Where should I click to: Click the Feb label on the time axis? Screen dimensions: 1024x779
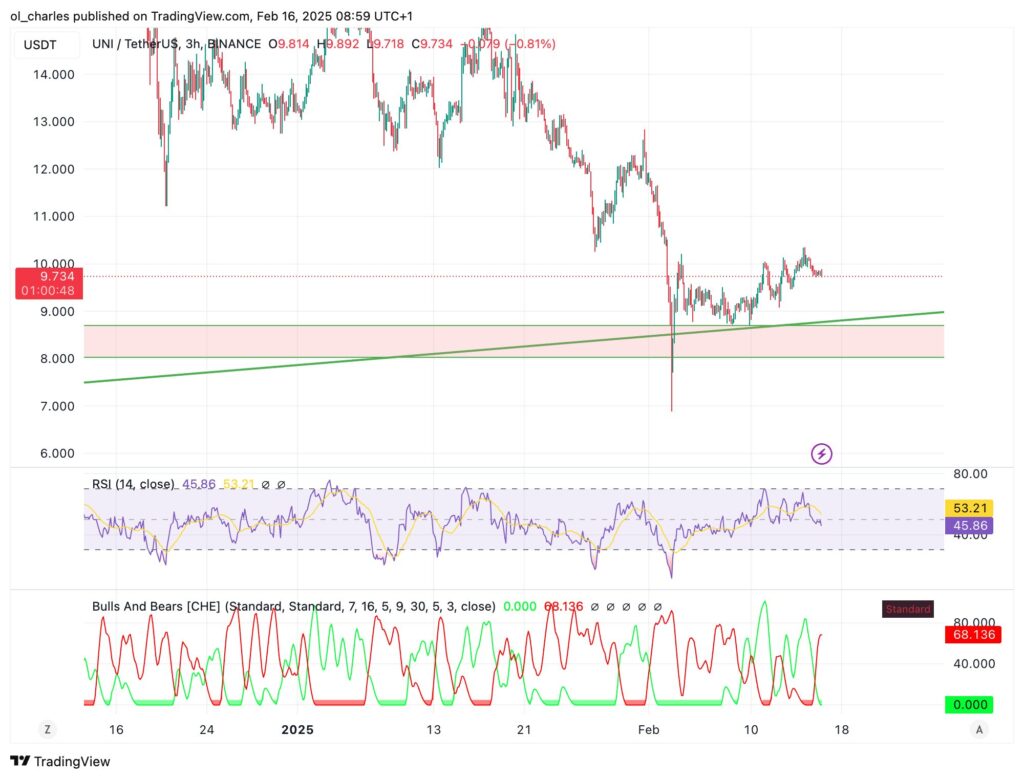click(648, 731)
